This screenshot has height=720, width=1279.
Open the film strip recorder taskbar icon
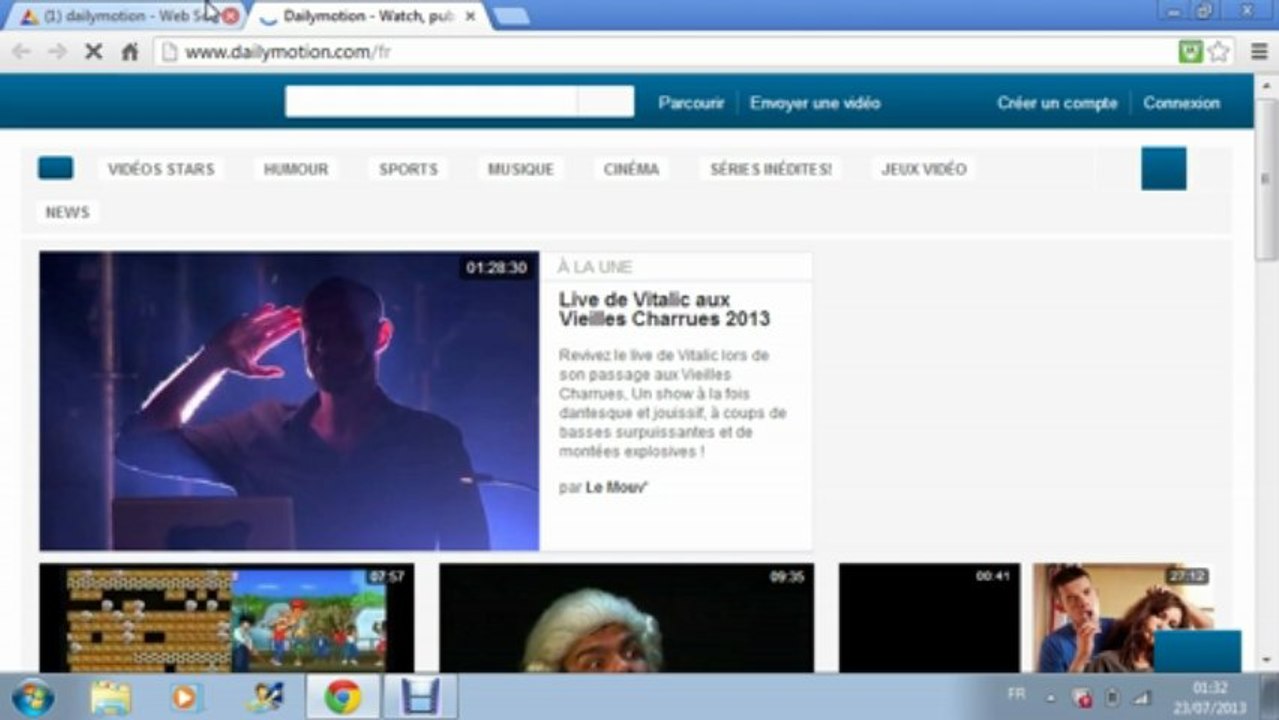(x=420, y=697)
